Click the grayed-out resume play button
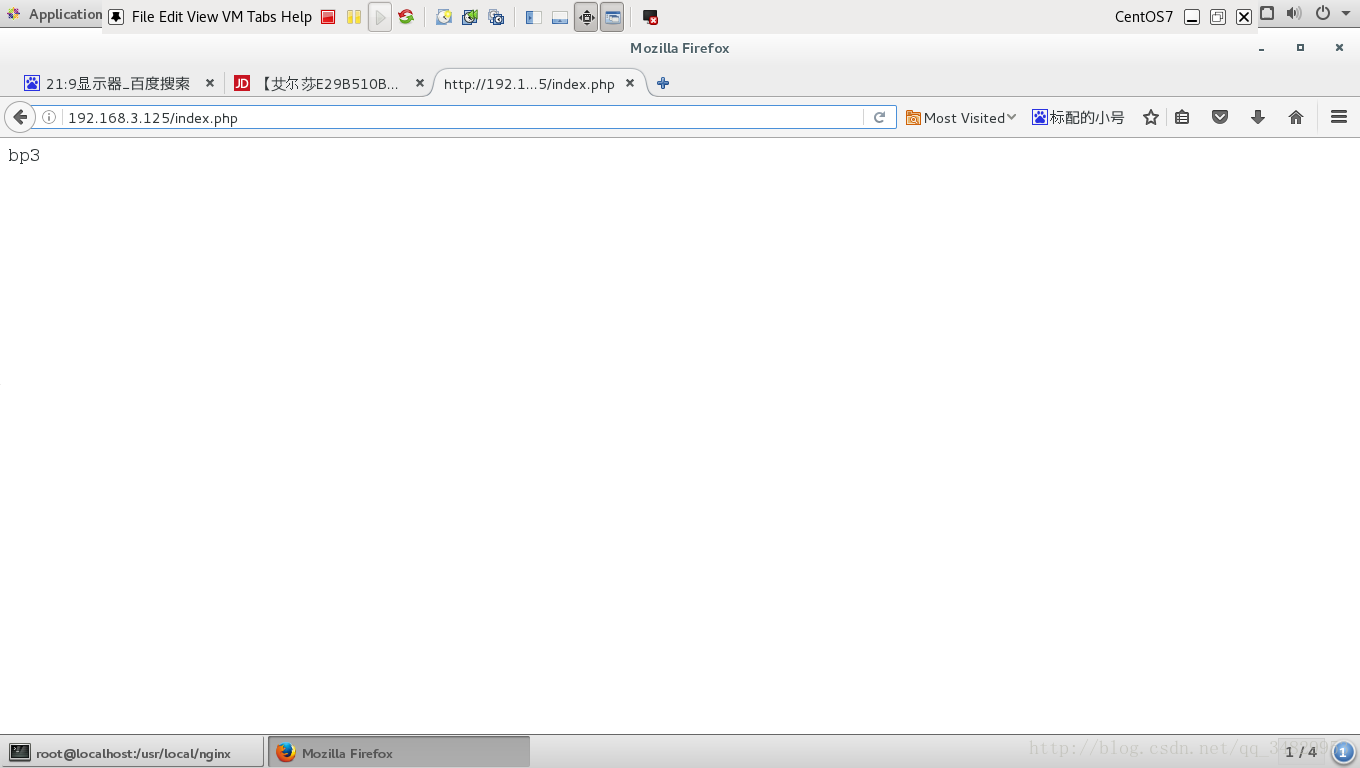This screenshot has height=768, width=1360. point(380,17)
